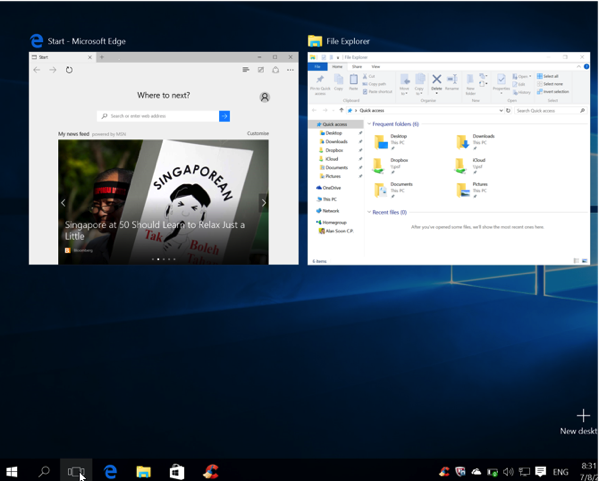The height and width of the screenshot is (481, 599).
Task: Click the Rename ribbon icon
Action: (452, 82)
